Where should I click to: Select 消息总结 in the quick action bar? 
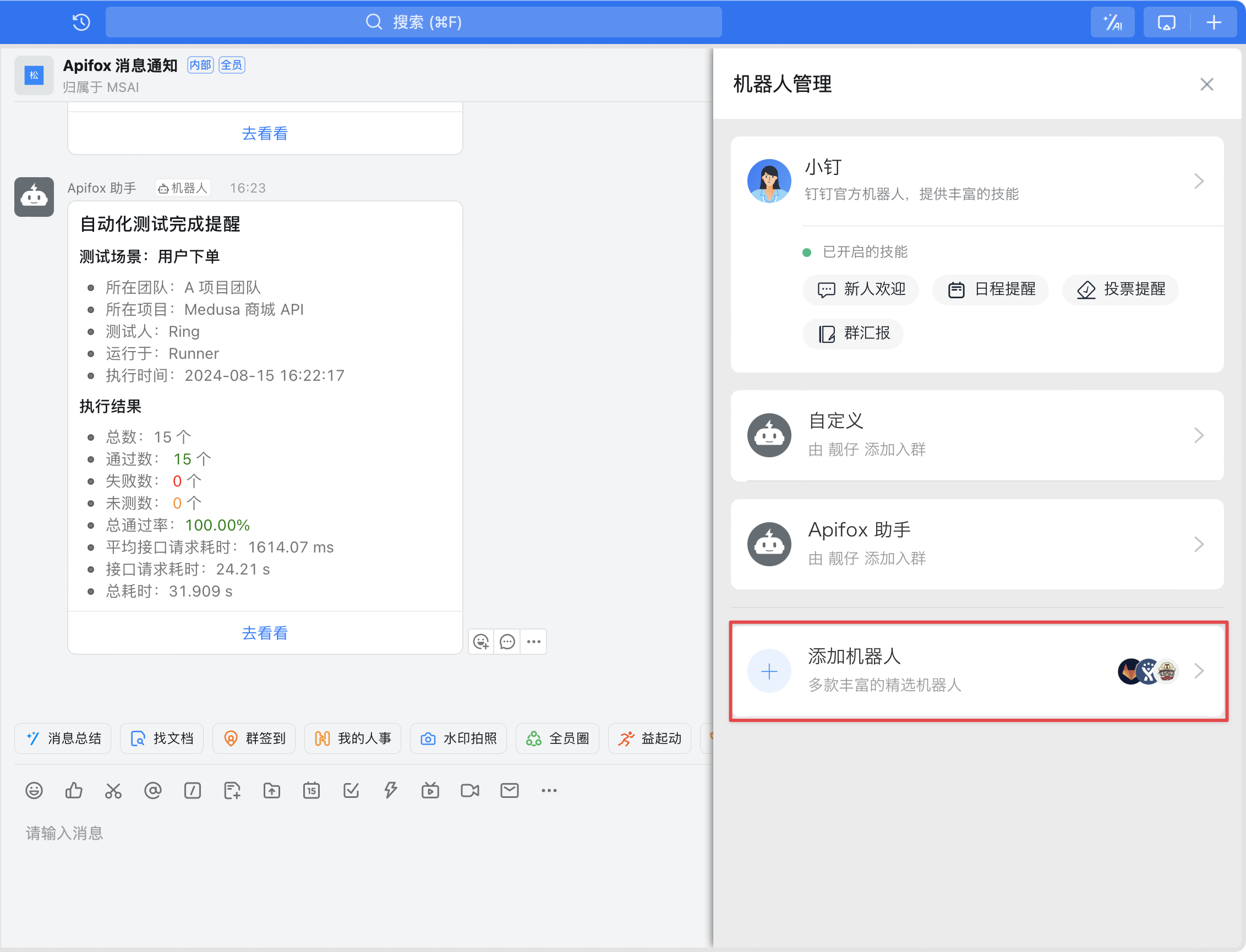(62, 738)
